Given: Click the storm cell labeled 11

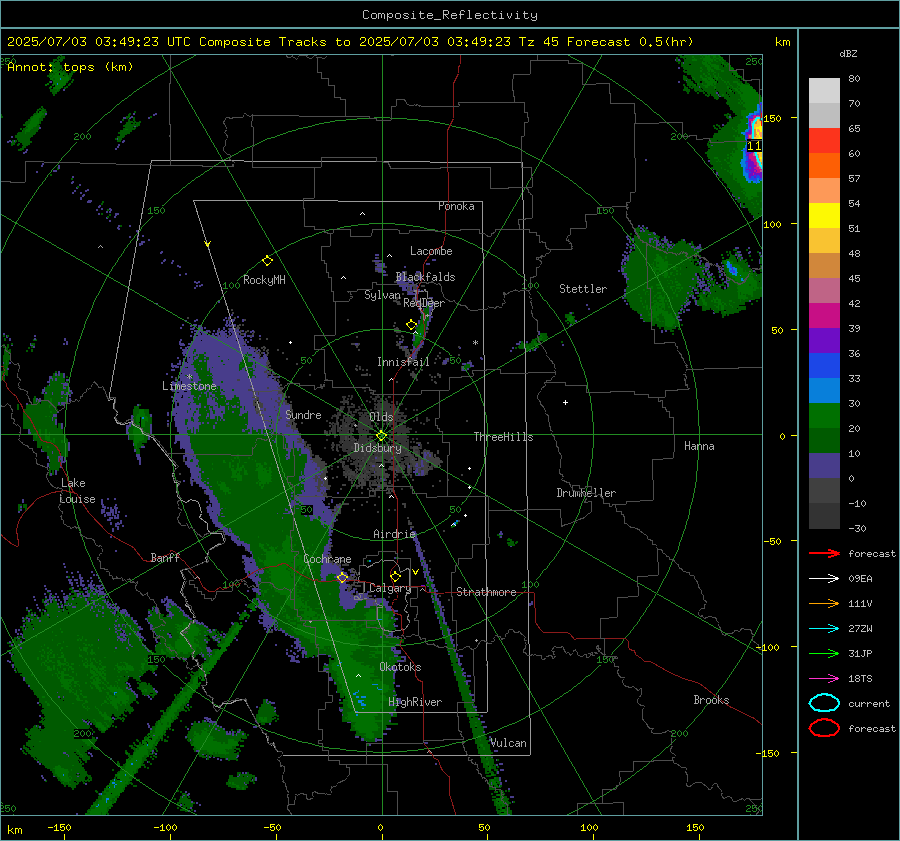Looking at the screenshot, I should tap(754, 146).
